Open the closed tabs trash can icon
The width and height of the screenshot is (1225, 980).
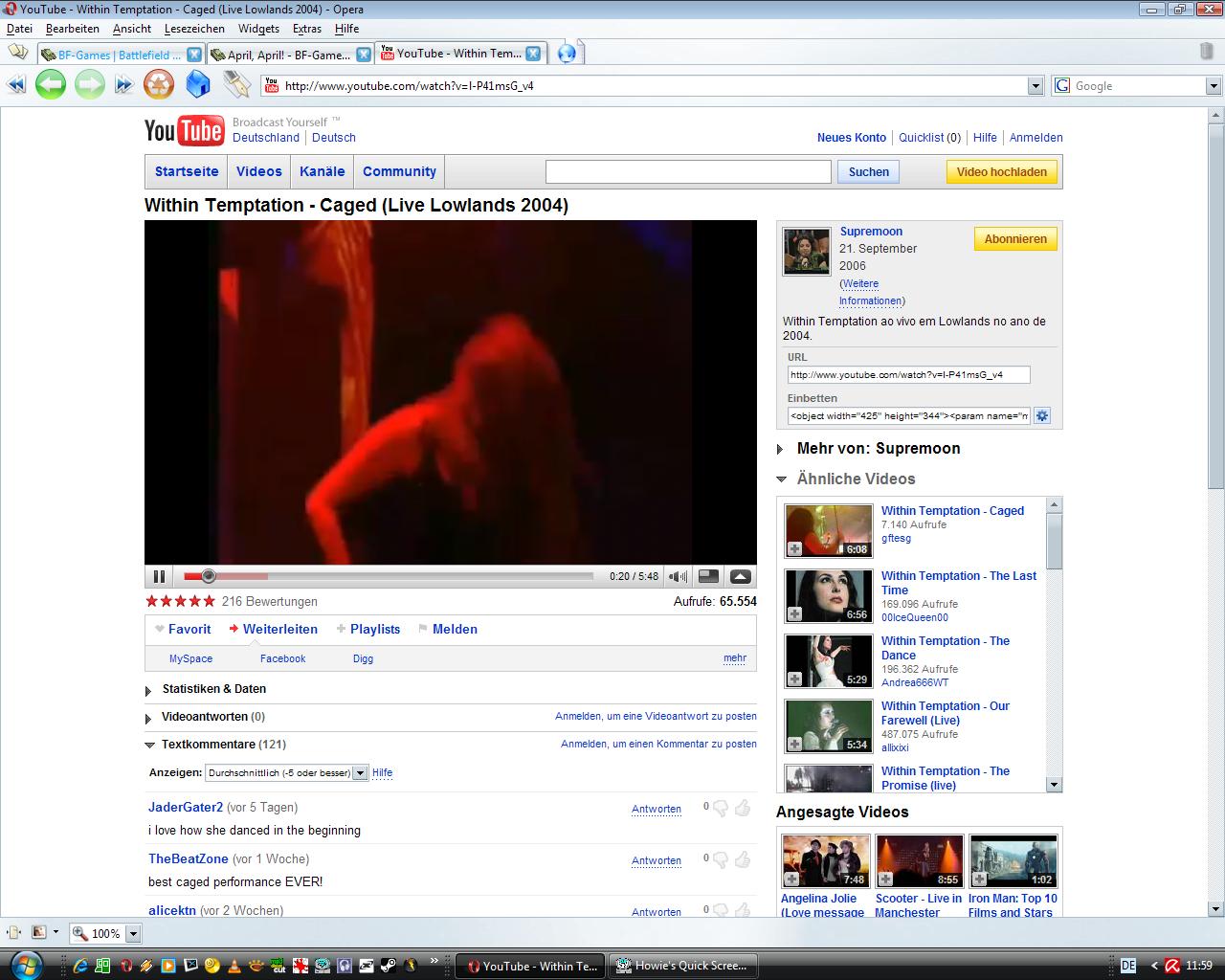click(x=1207, y=51)
